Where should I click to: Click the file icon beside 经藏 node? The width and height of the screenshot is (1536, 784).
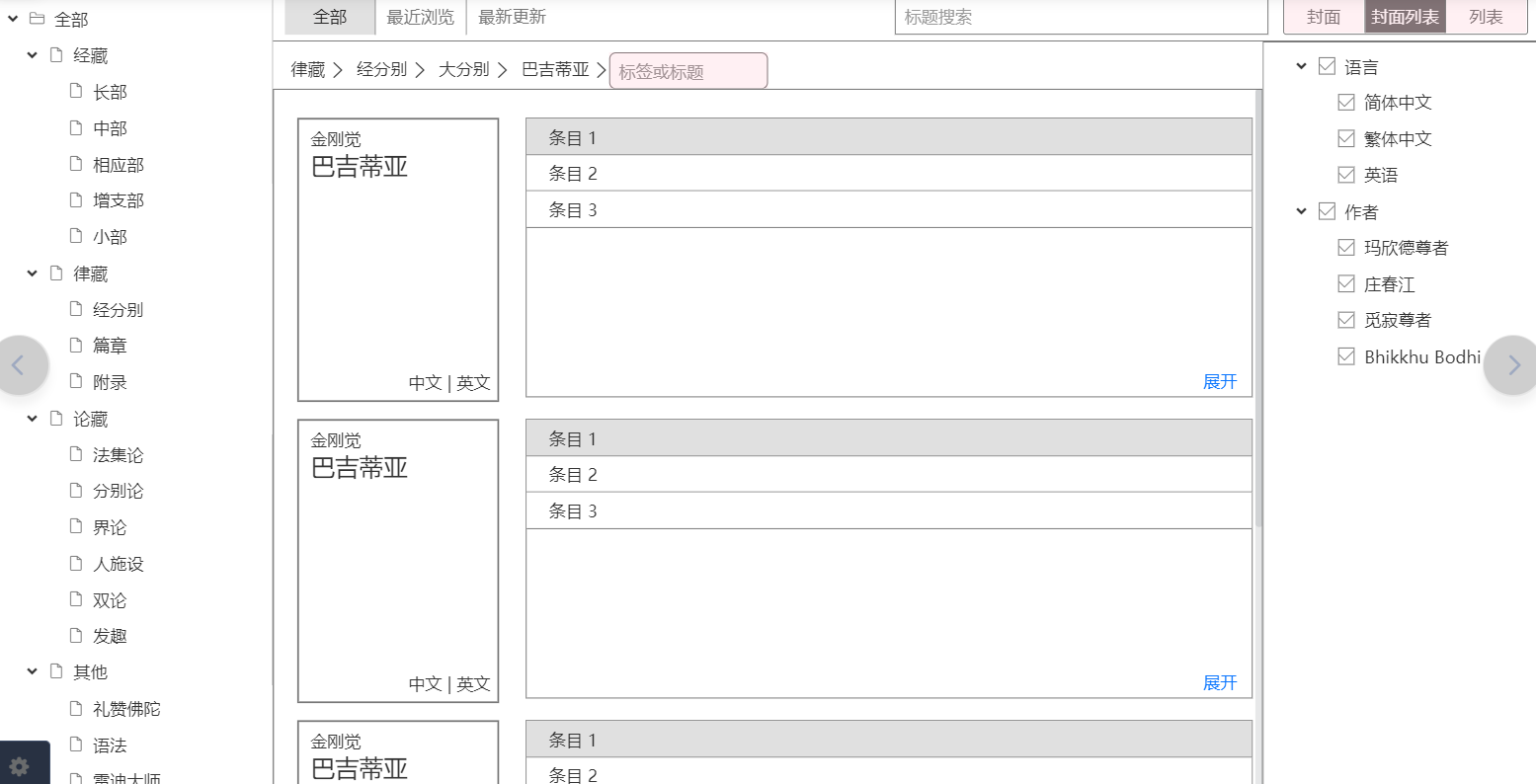coord(56,55)
